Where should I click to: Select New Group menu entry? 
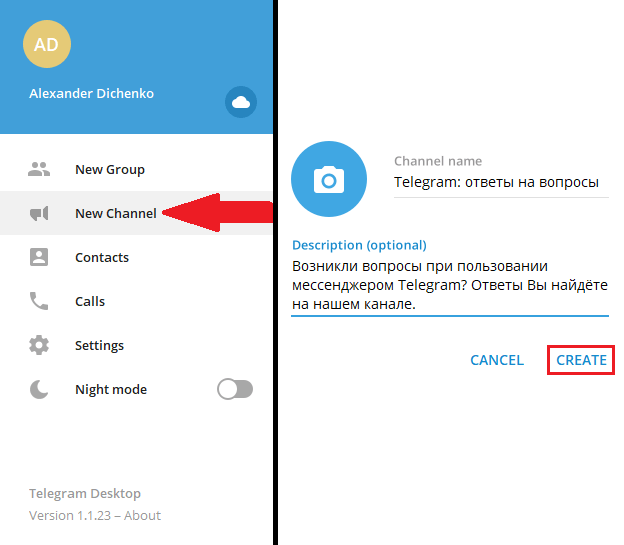pyautogui.click(x=136, y=169)
